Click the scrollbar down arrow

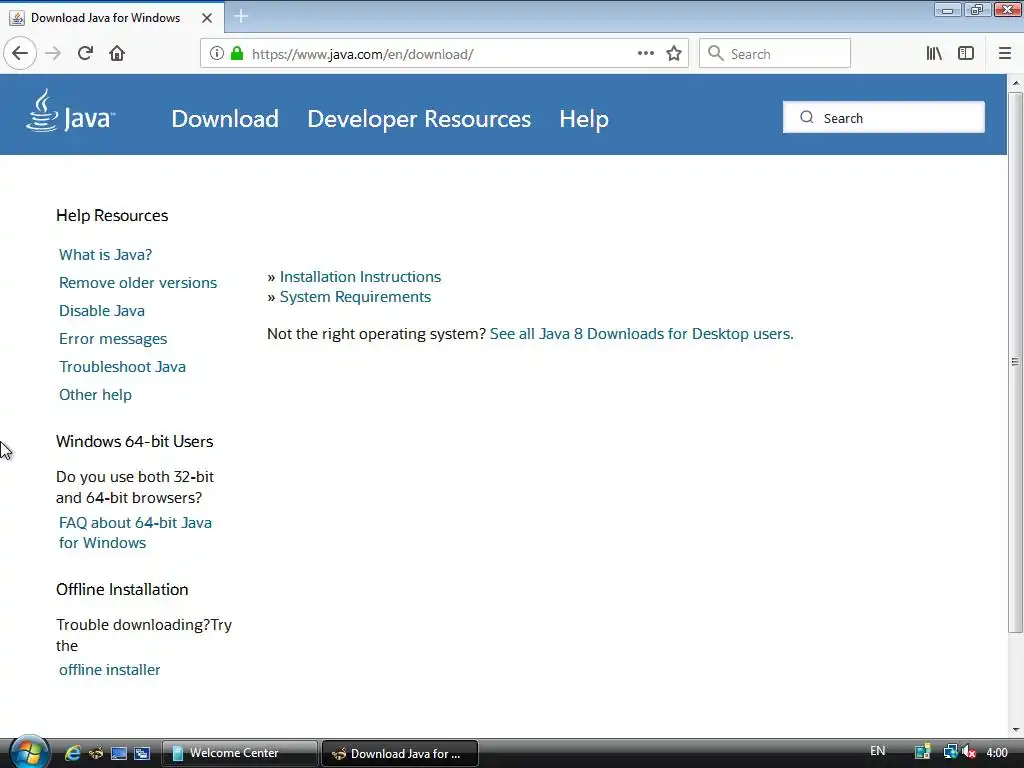click(x=1016, y=730)
